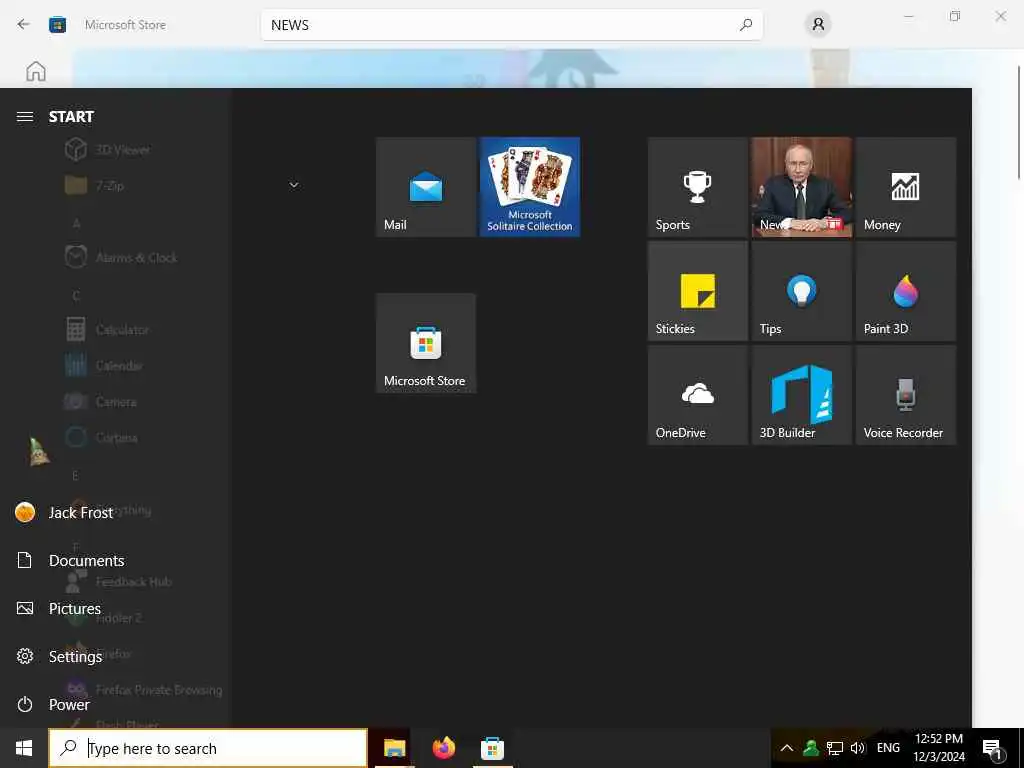Image resolution: width=1024 pixels, height=768 pixels.
Task: Launch the Stickies tile
Action: coord(697,291)
